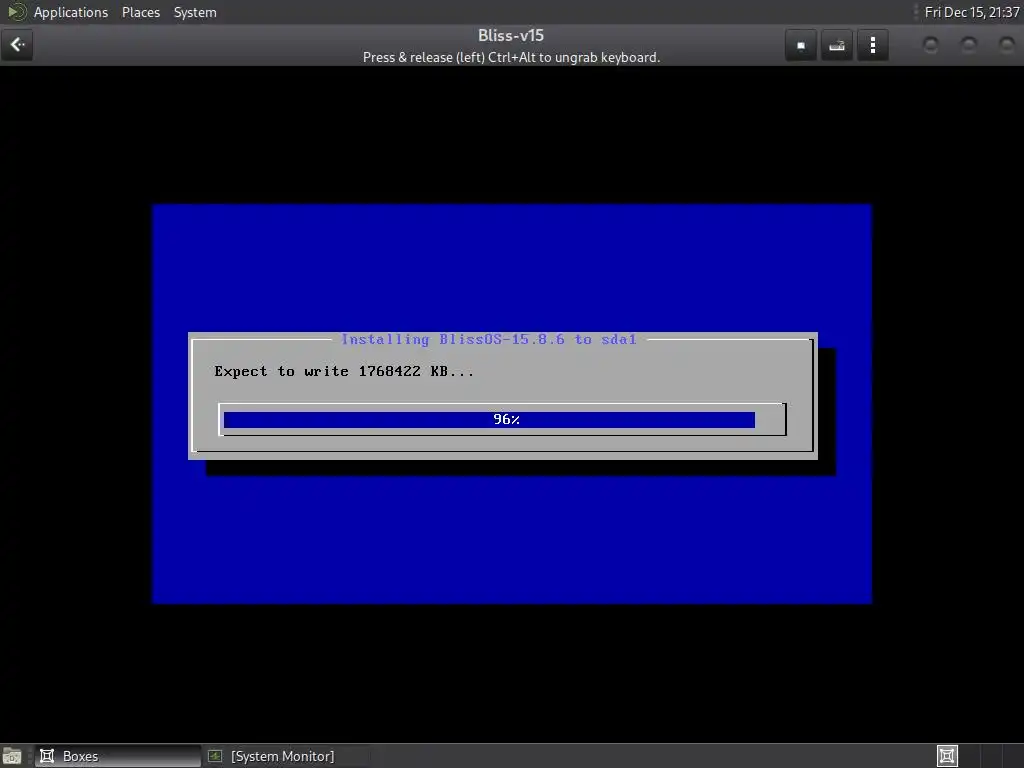This screenshot has height=768, width=1024.
Task: Click the Boxes icon in the bottom-right panel
Action: click(x=947, y=756)
